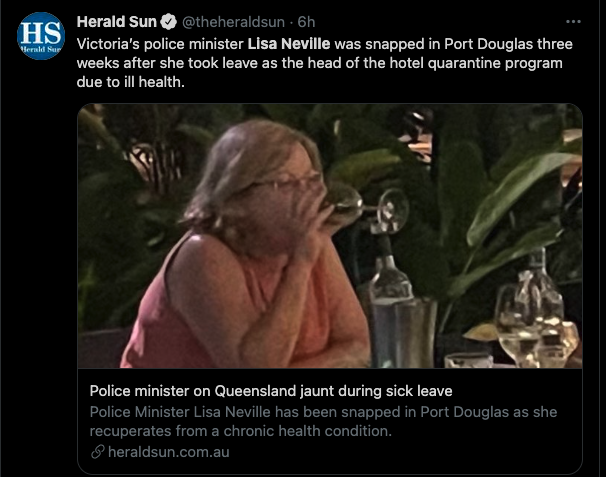
Task: Click the heraldsun.com.au domain text
Action: click(x=169, y=451)
